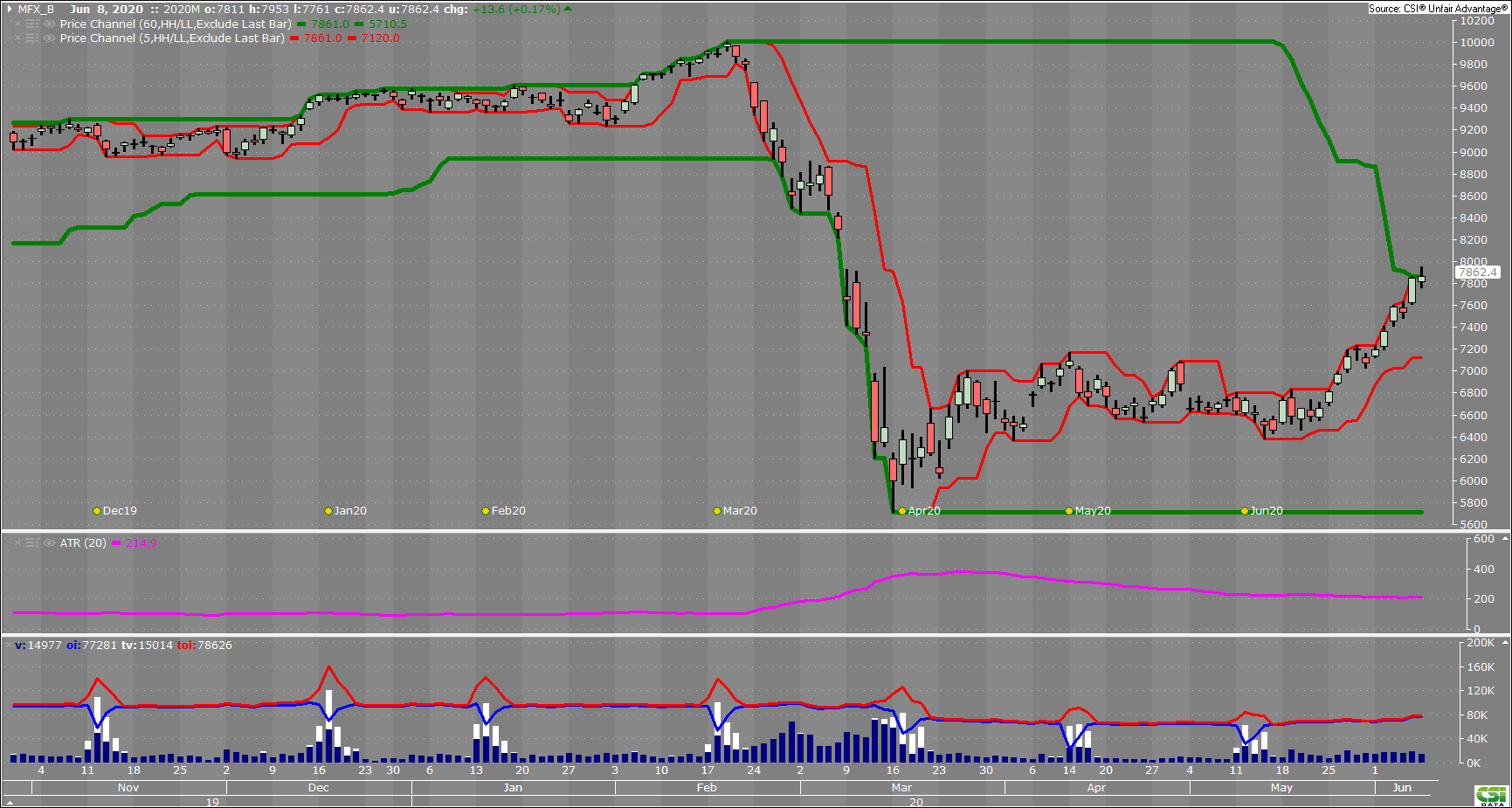Click the 80K label on volume axis

(1477, 715)
